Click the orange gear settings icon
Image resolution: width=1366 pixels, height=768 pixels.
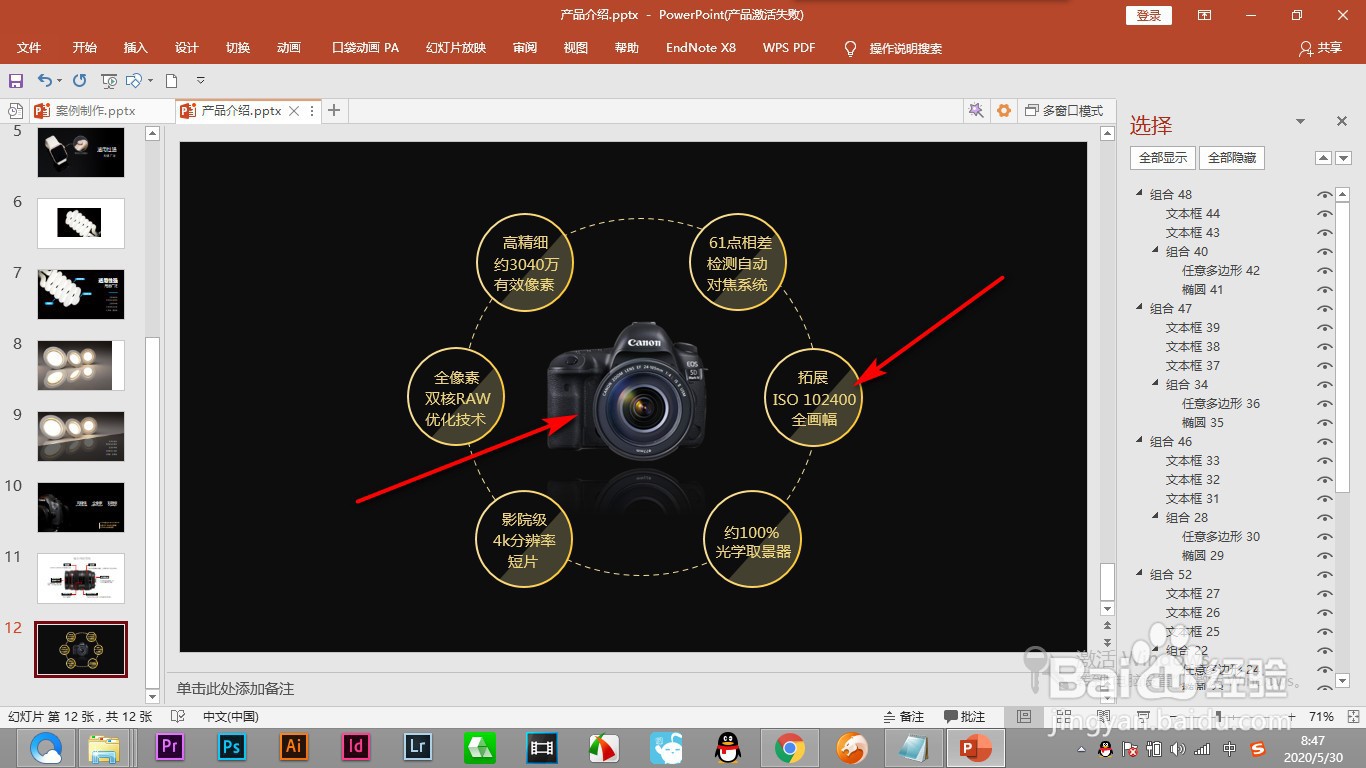pos(1004,111)
